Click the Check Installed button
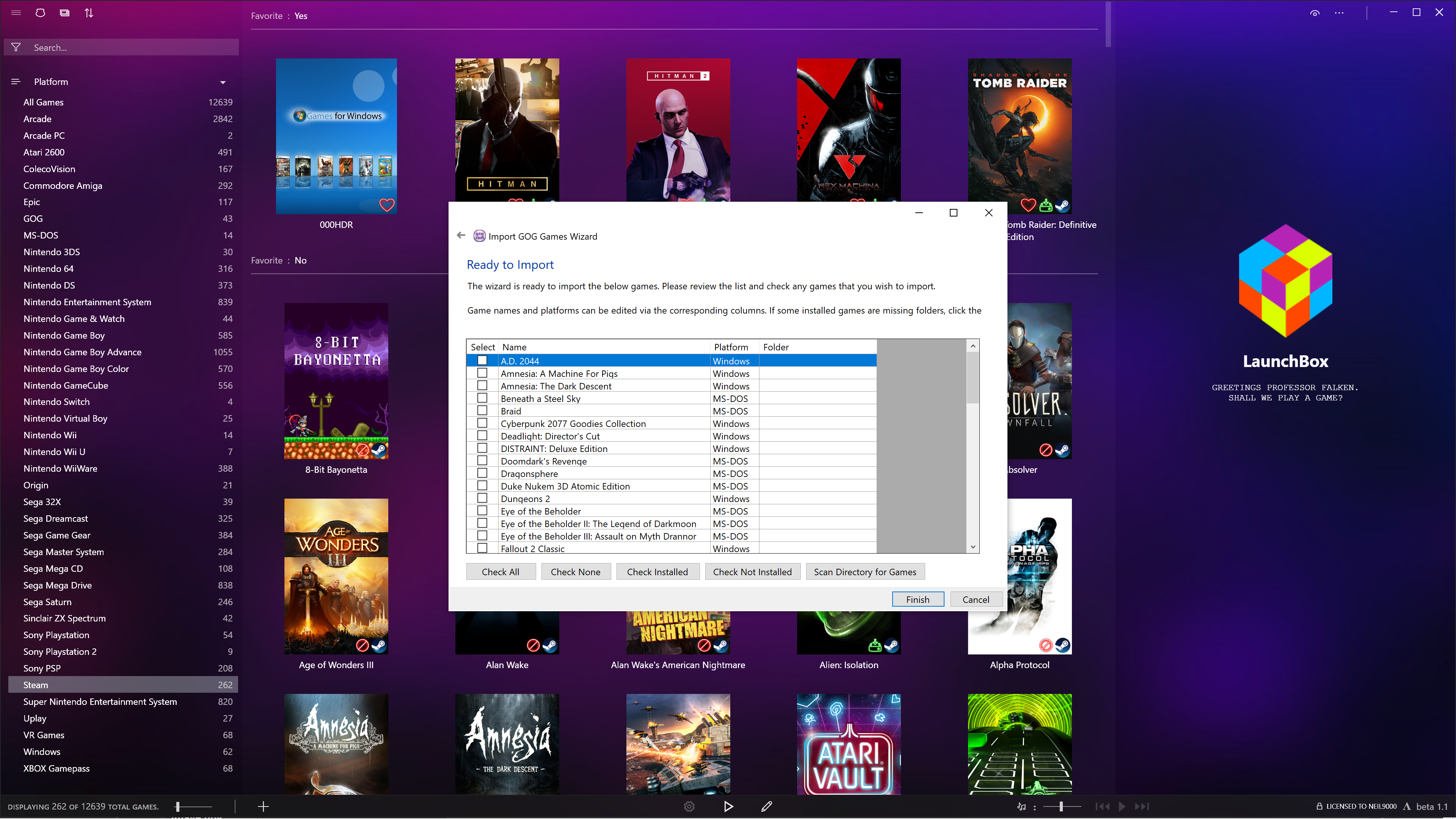The width and height of the screenshot is (1456, 819). [x=657, y=571]
